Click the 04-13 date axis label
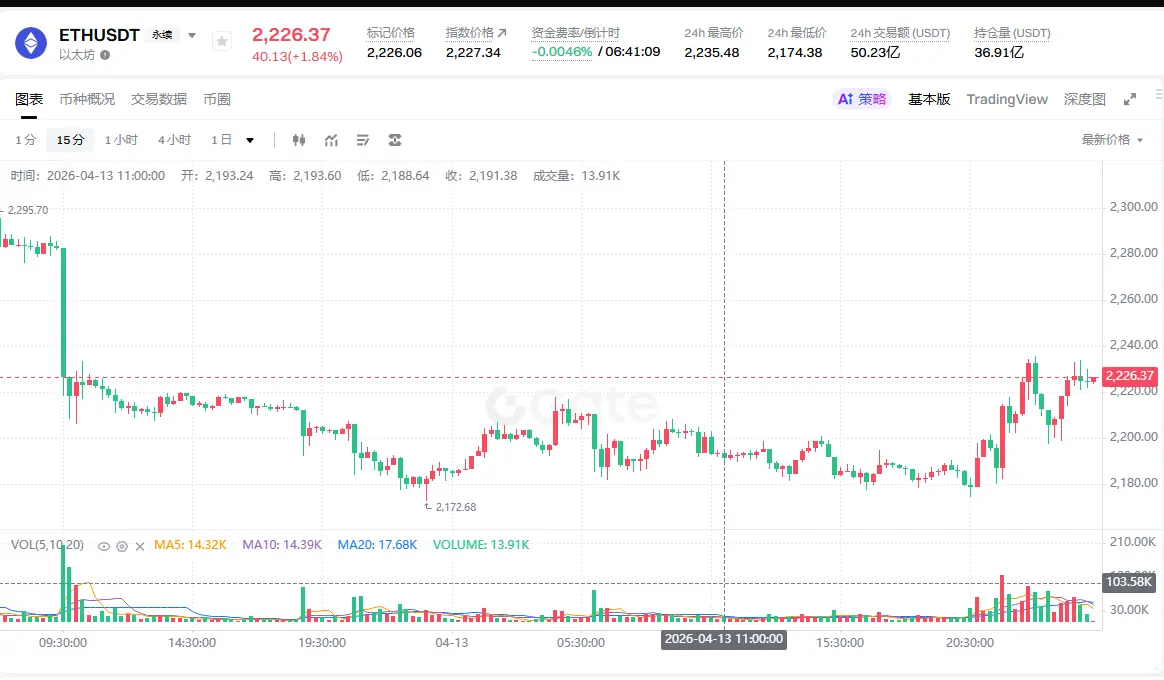Image resolution: width=1164 pixels, height=680 pixels. pyautogui.click(x=451, y=643)
